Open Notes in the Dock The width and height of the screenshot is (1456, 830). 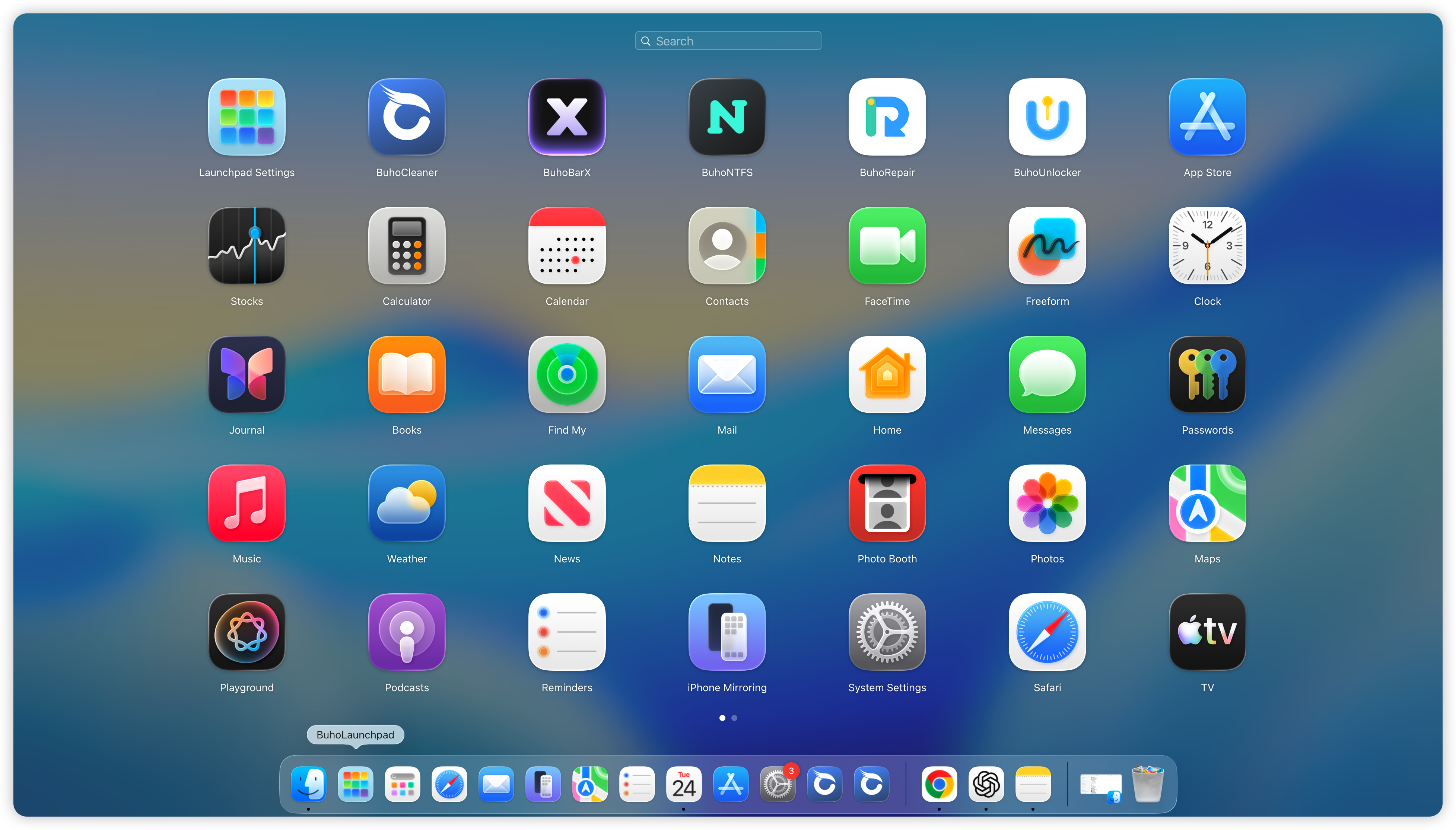click(x=1033, y=785)
